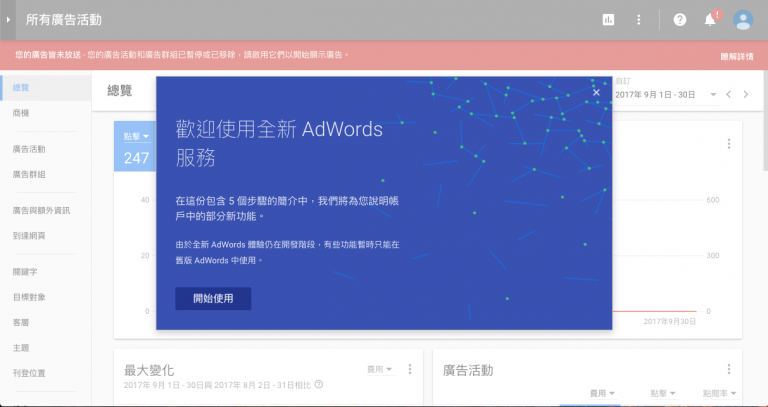Click the 最大變化 card heading
Viewport: 768px width, 407px height.
[x=149, y=370]
